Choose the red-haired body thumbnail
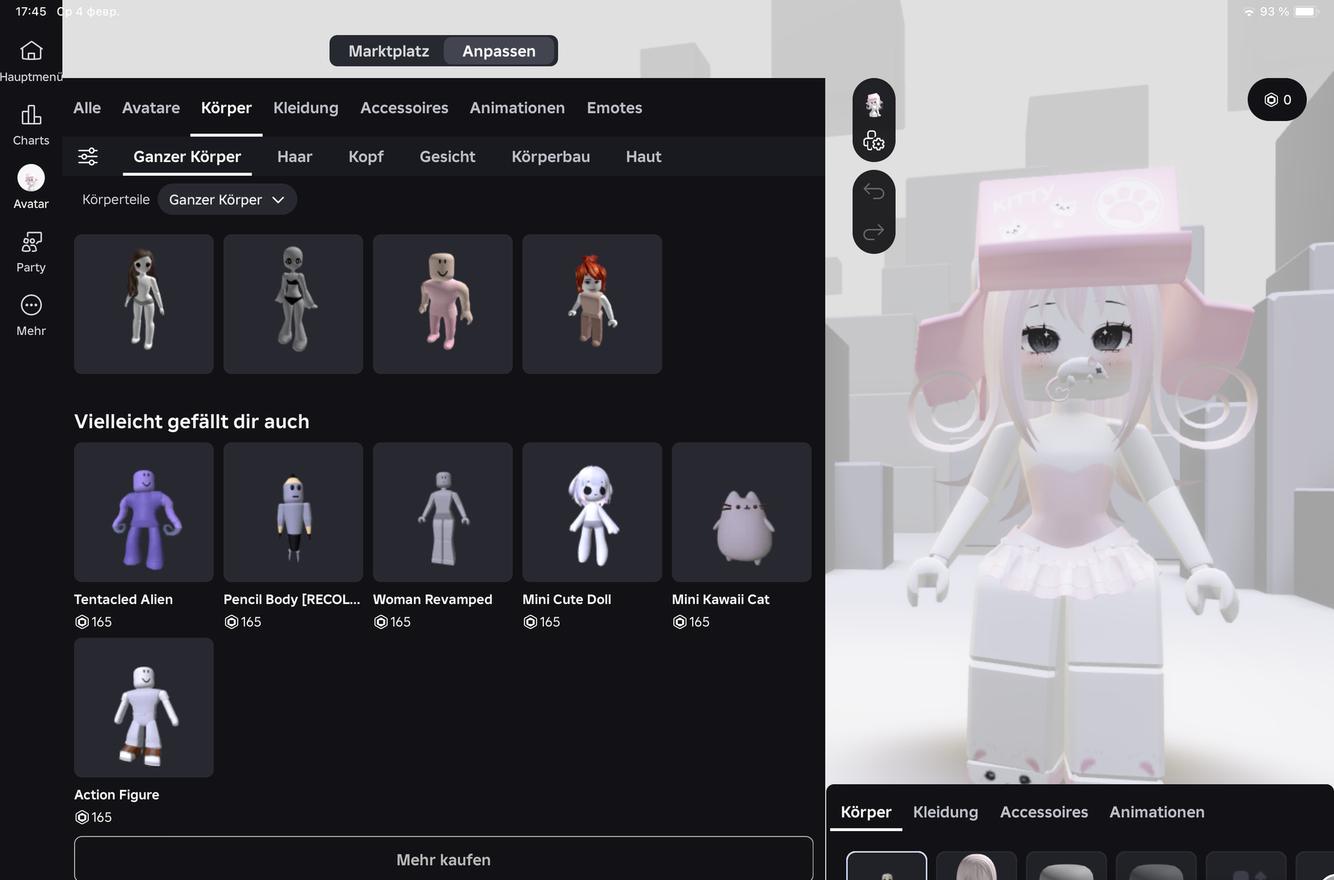Image resolution: width=1334 pixels, height=880 pixels. click(592, 304)
